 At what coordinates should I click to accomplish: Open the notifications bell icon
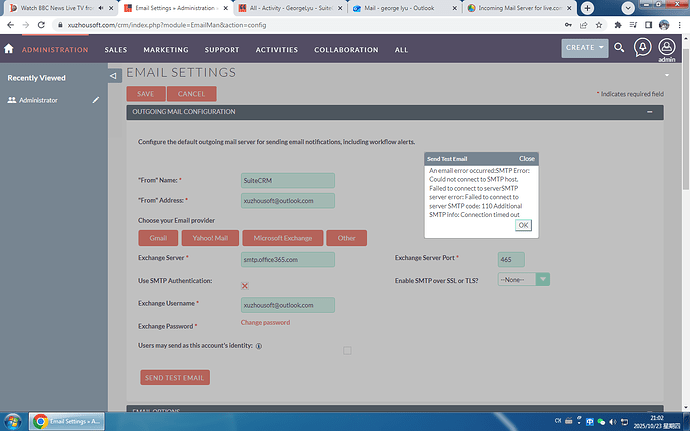643,47
